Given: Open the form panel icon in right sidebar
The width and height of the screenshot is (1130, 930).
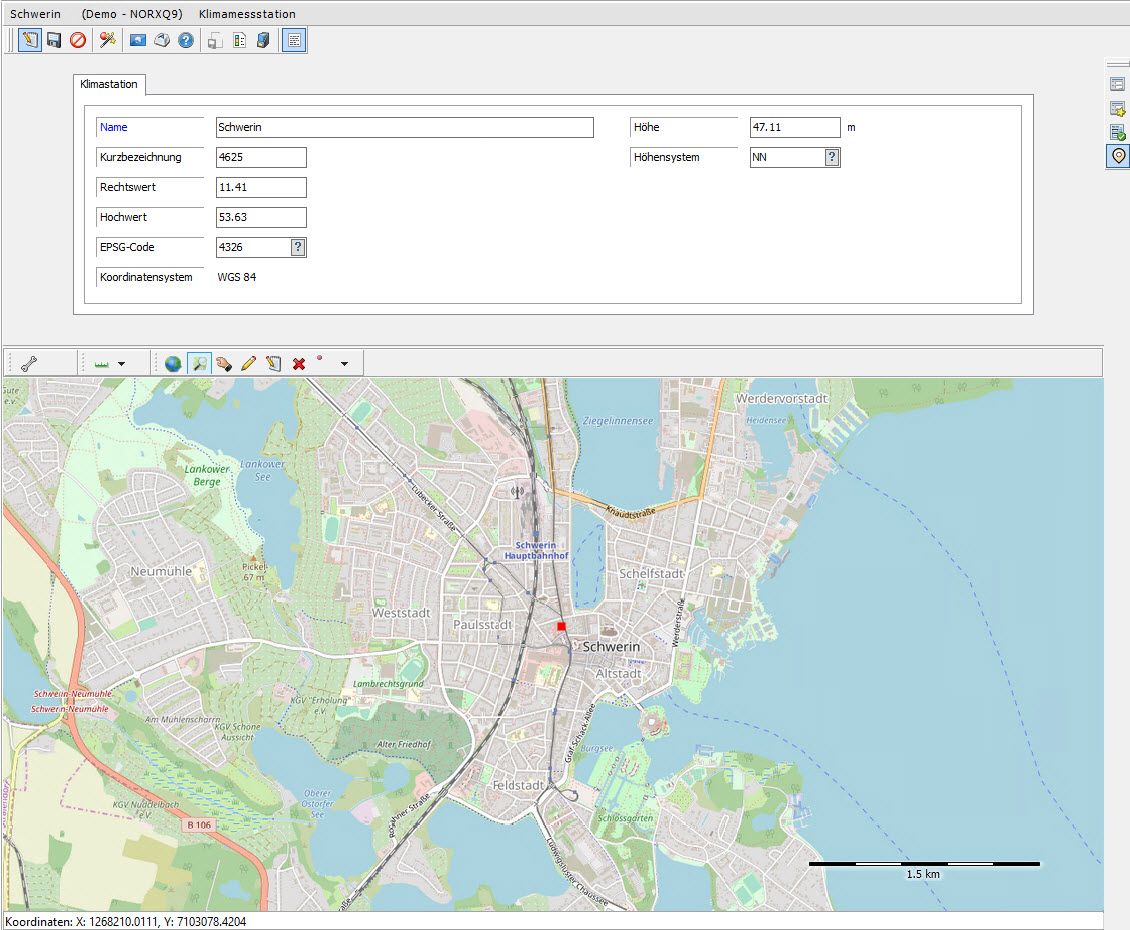Looking at the screenshot, I should (x=1117, y=84).
